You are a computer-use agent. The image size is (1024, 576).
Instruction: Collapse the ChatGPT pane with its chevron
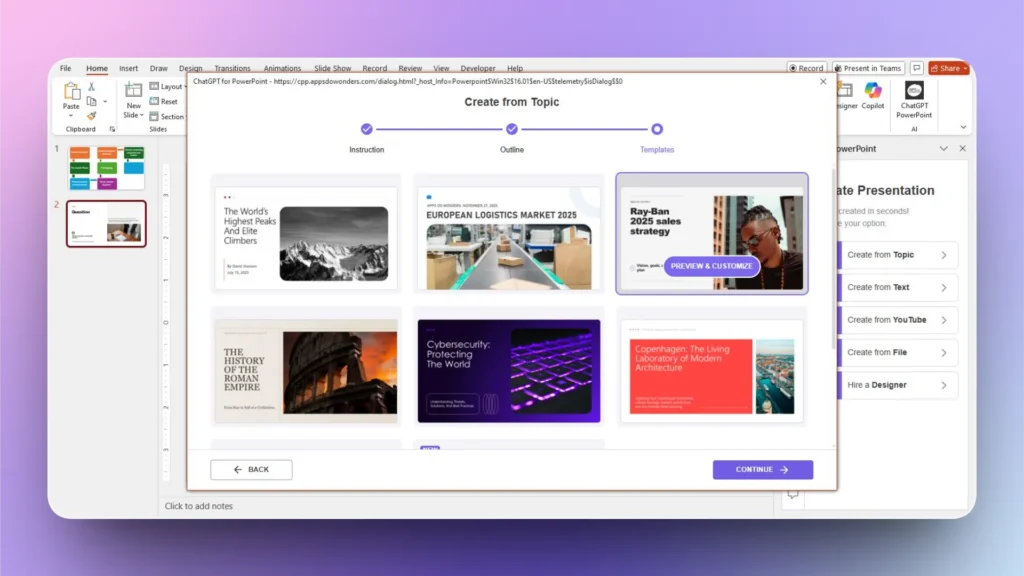[943, 148]
